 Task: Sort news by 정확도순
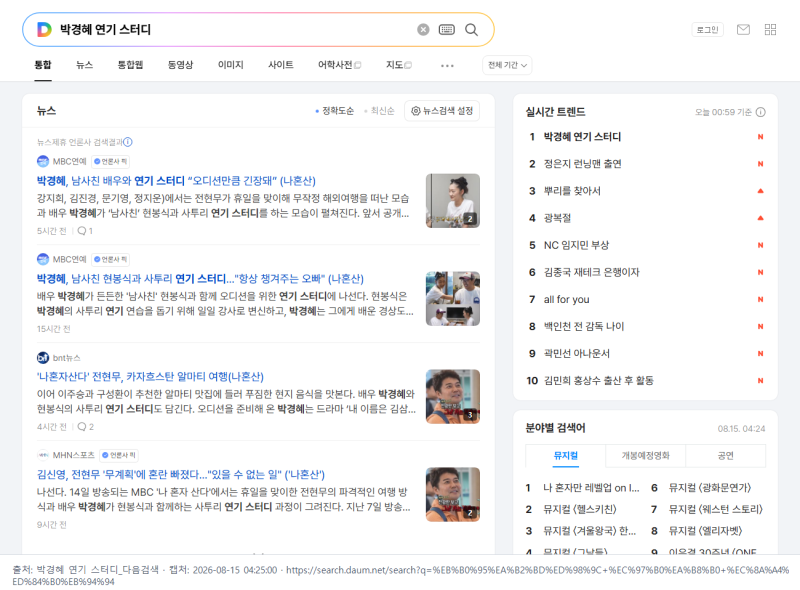click(335, 111)
